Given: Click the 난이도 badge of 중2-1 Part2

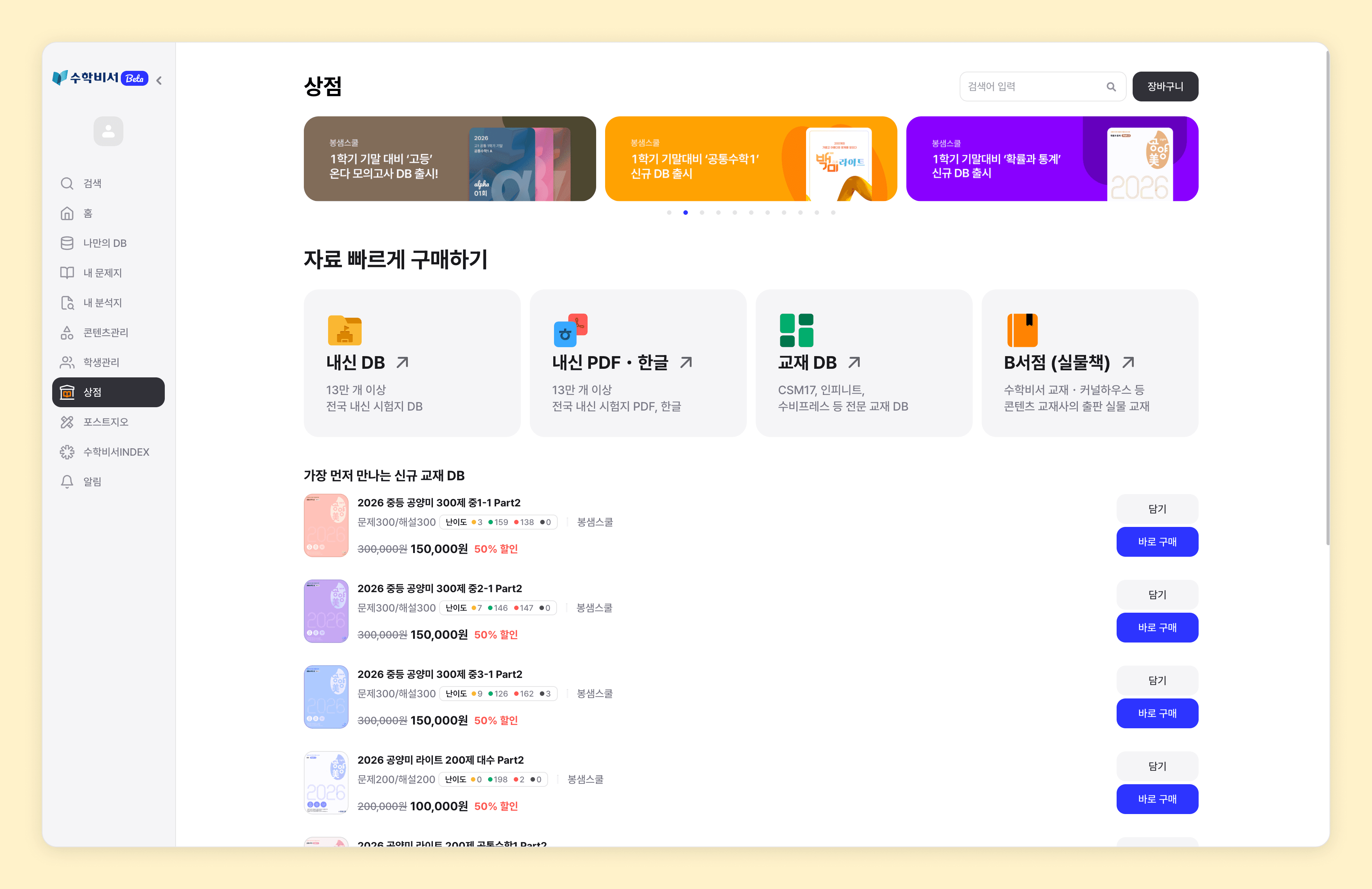Looking at the screenshot, I should [x=498, y=608].
